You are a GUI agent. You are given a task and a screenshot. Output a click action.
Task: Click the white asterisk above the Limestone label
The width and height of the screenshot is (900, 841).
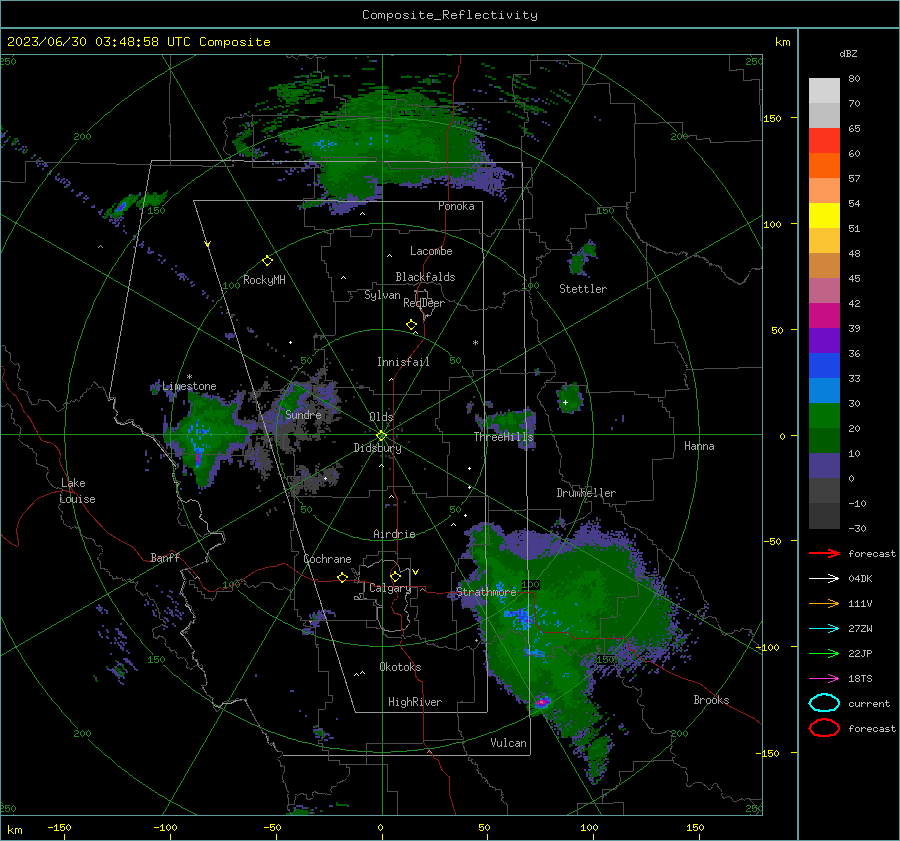point(189,377)
